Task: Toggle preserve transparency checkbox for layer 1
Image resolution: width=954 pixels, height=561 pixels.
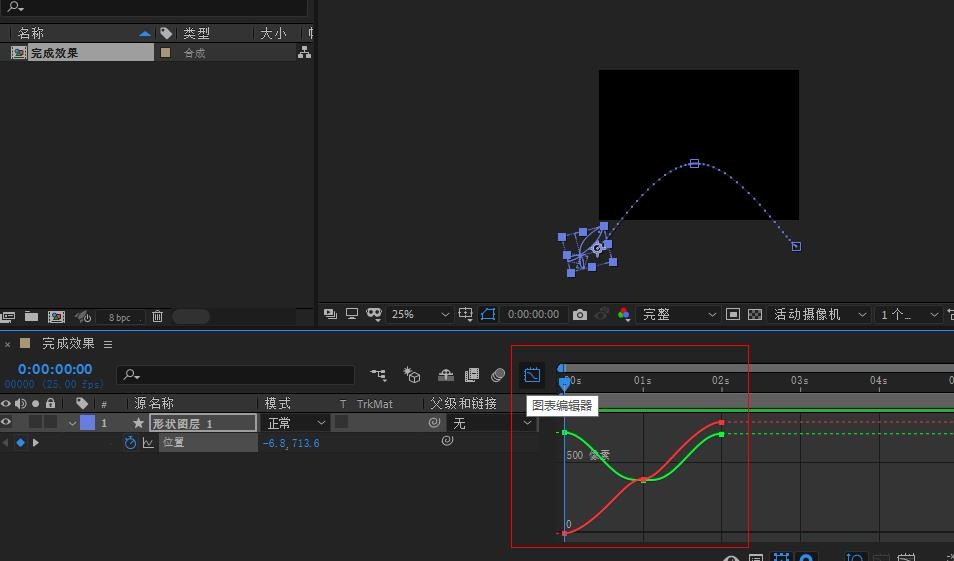Action: click(x=341, y=422)
